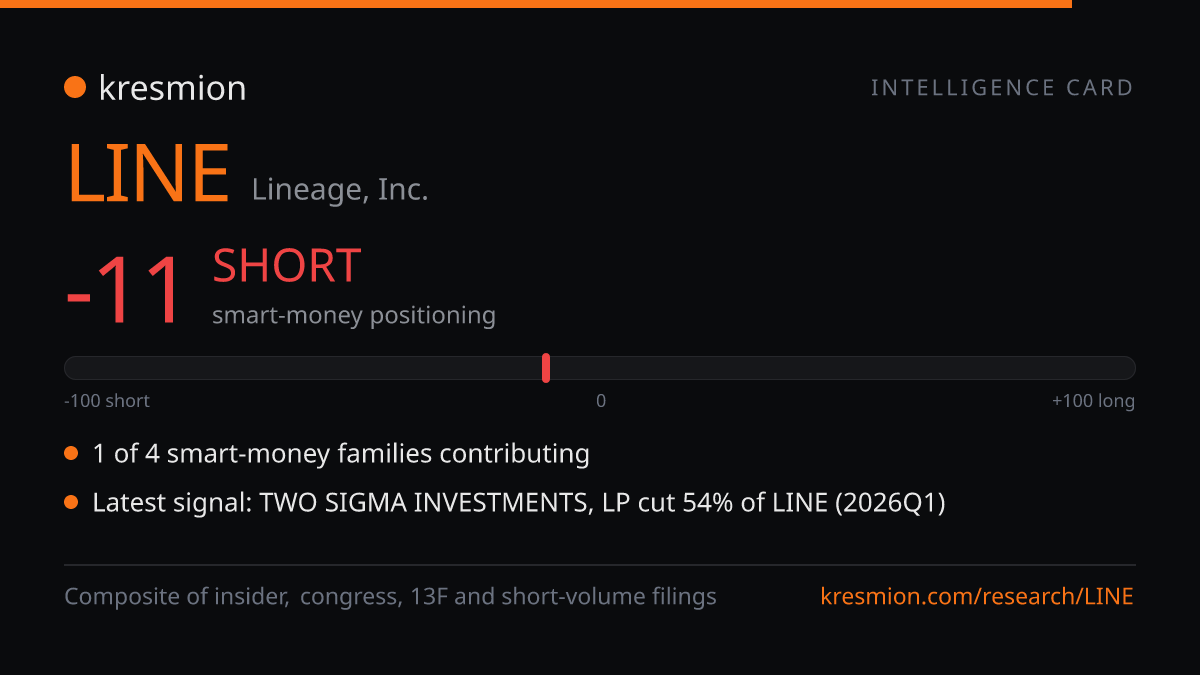The height and width of the screenshot is (675, 1200).
Task: Click the composite filings footer description
Action: (390, 597)
